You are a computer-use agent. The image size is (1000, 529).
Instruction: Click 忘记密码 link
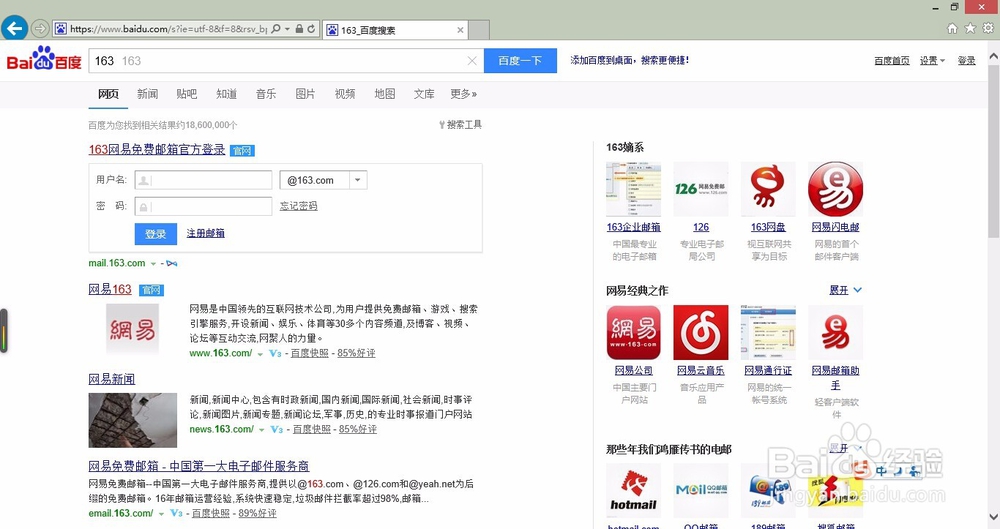(298, 205)
